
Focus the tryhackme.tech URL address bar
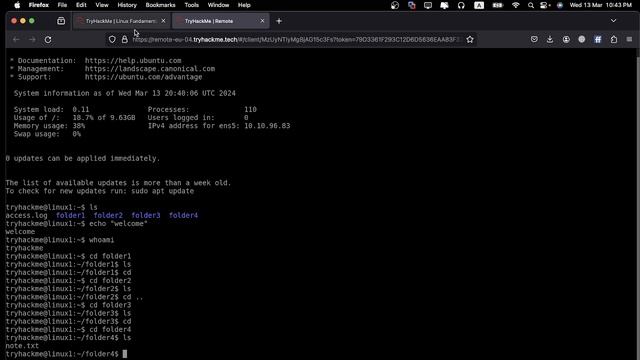[x=297, y=40]
